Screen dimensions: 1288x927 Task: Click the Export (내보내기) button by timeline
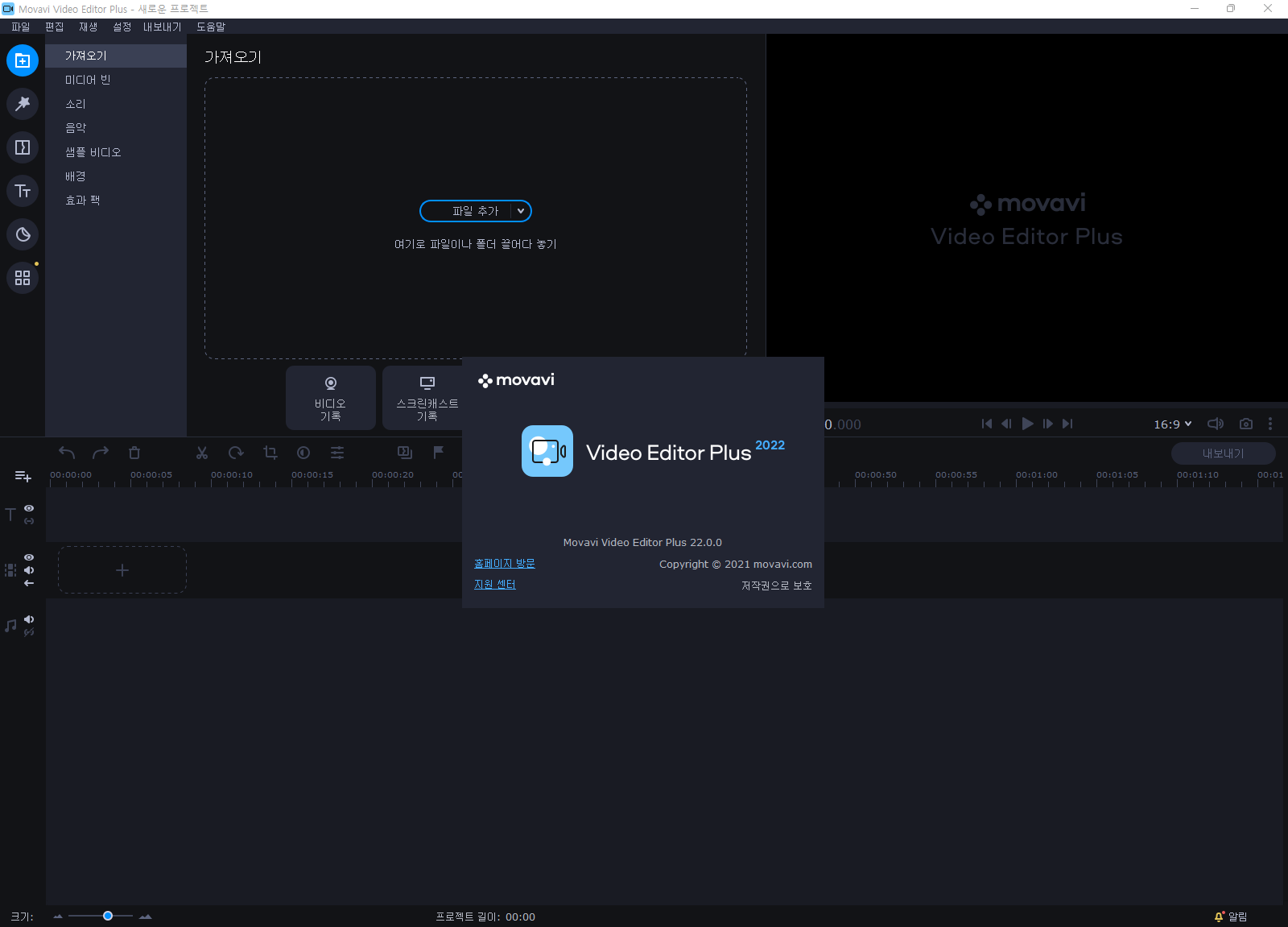pos(1224,453)
